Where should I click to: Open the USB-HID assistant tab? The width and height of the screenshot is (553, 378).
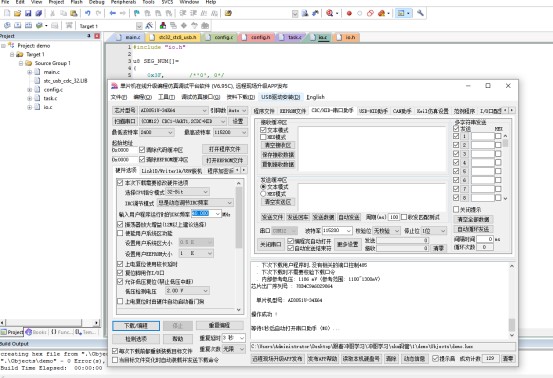click(373, 111)
